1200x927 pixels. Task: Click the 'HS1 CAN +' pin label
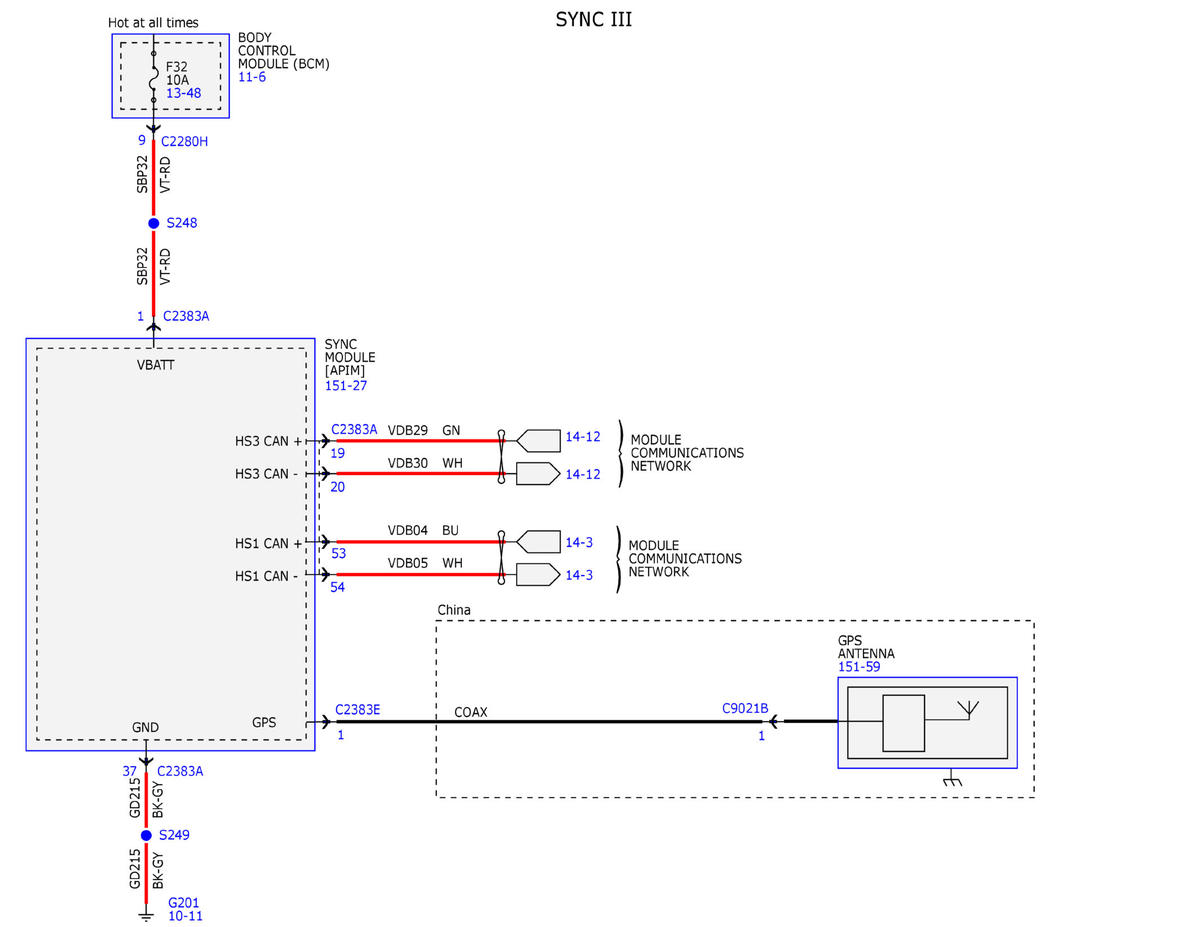point(268,543)
